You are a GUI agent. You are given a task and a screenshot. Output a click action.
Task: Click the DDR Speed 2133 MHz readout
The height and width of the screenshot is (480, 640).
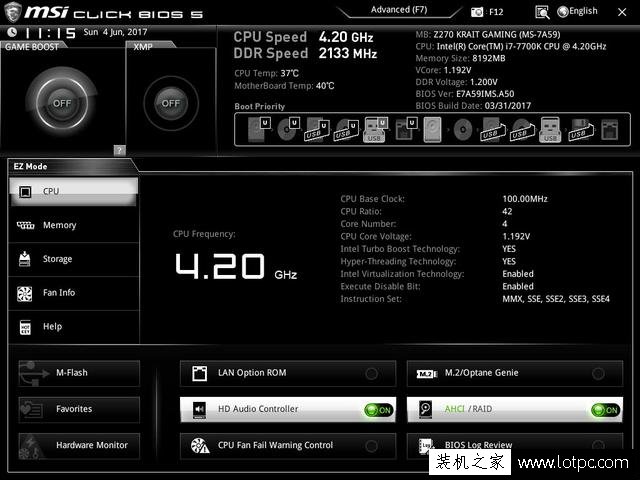point(305,53)
